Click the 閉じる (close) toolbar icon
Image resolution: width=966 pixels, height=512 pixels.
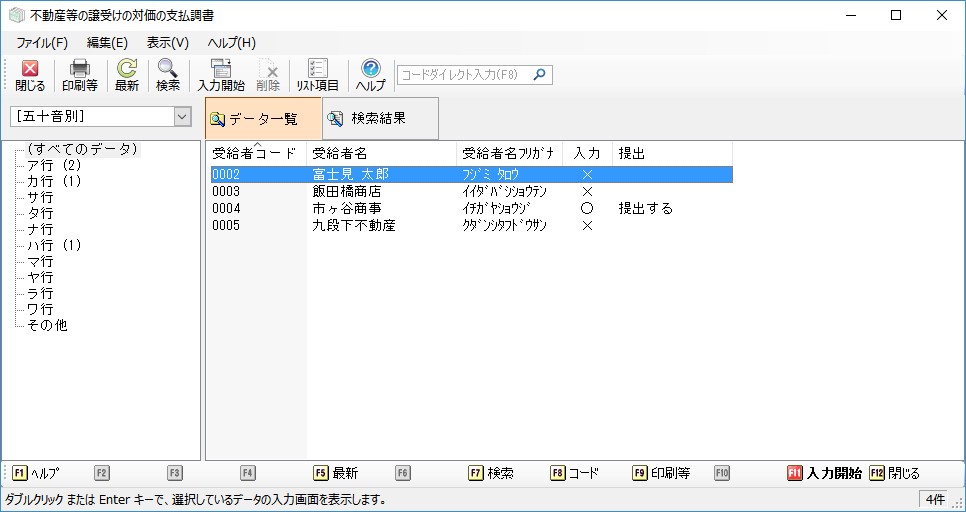point(30,75)
